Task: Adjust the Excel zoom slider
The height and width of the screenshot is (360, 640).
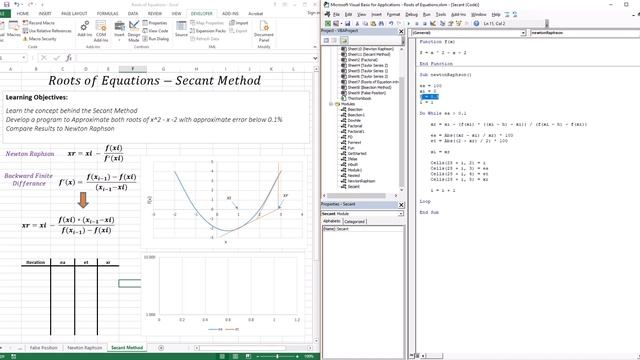Action: click(x=278, y=356)
